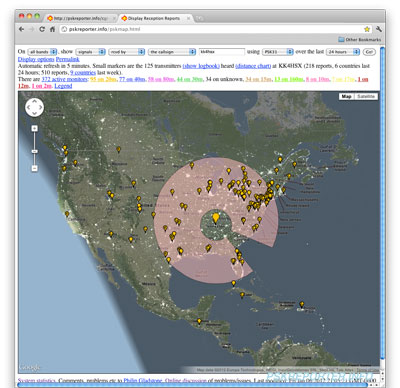Open the 'all bands' dropdown
Image resolution: width=400 pixels, height=388 pixels.
point(42,52)
